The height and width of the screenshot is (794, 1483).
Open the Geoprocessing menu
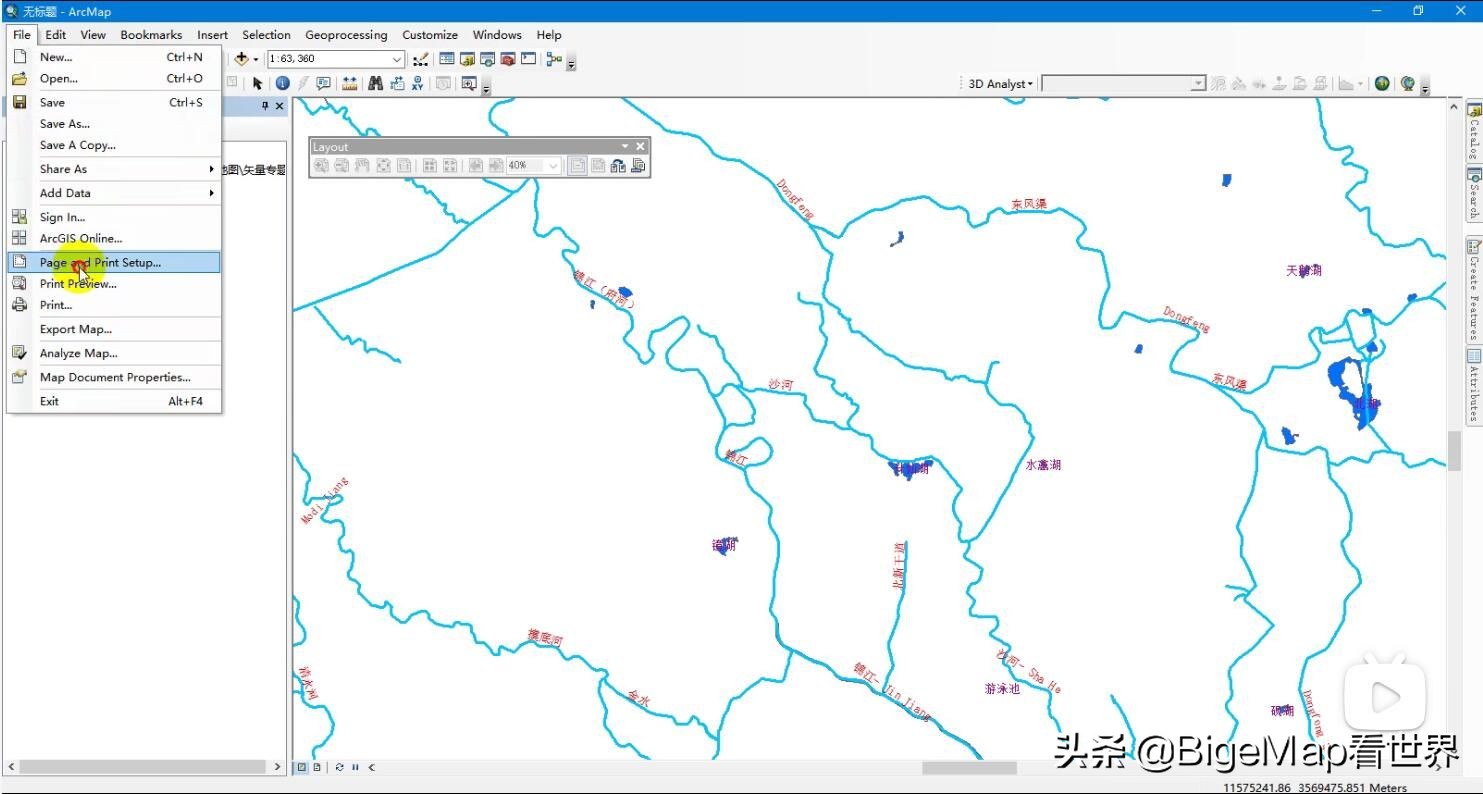tap(346, 35)
